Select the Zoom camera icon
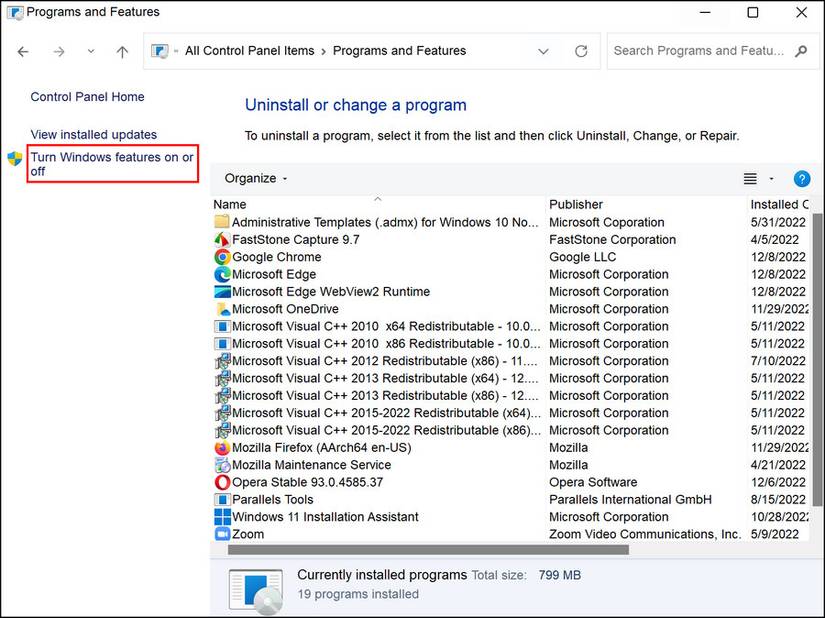The image size is (825, 618). click(x=222, y=534)
